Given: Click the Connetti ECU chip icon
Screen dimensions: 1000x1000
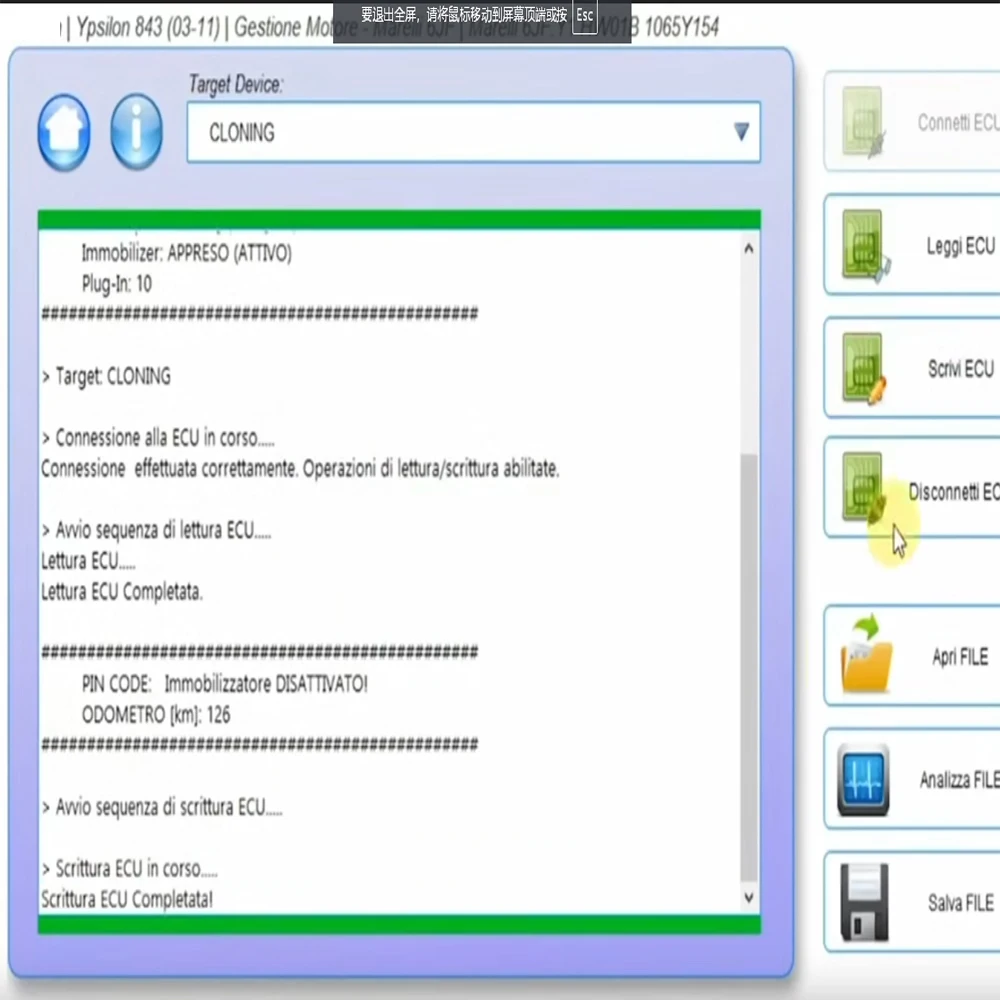Looking at the screenshot, I should pyautogui.click(x=863, y=122).
